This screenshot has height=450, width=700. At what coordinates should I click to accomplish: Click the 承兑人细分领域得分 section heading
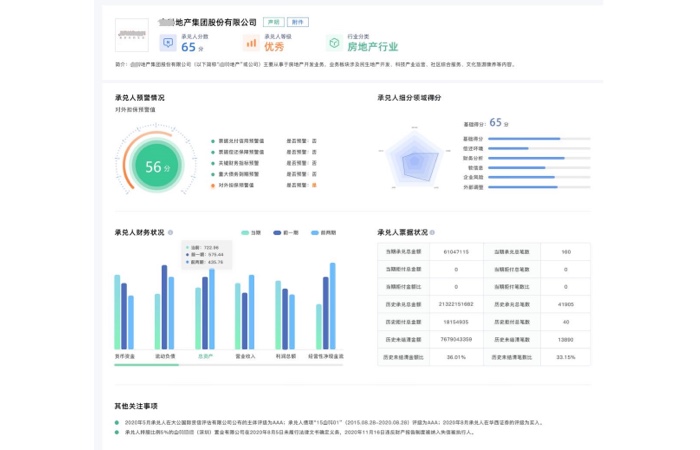[409, 98]
